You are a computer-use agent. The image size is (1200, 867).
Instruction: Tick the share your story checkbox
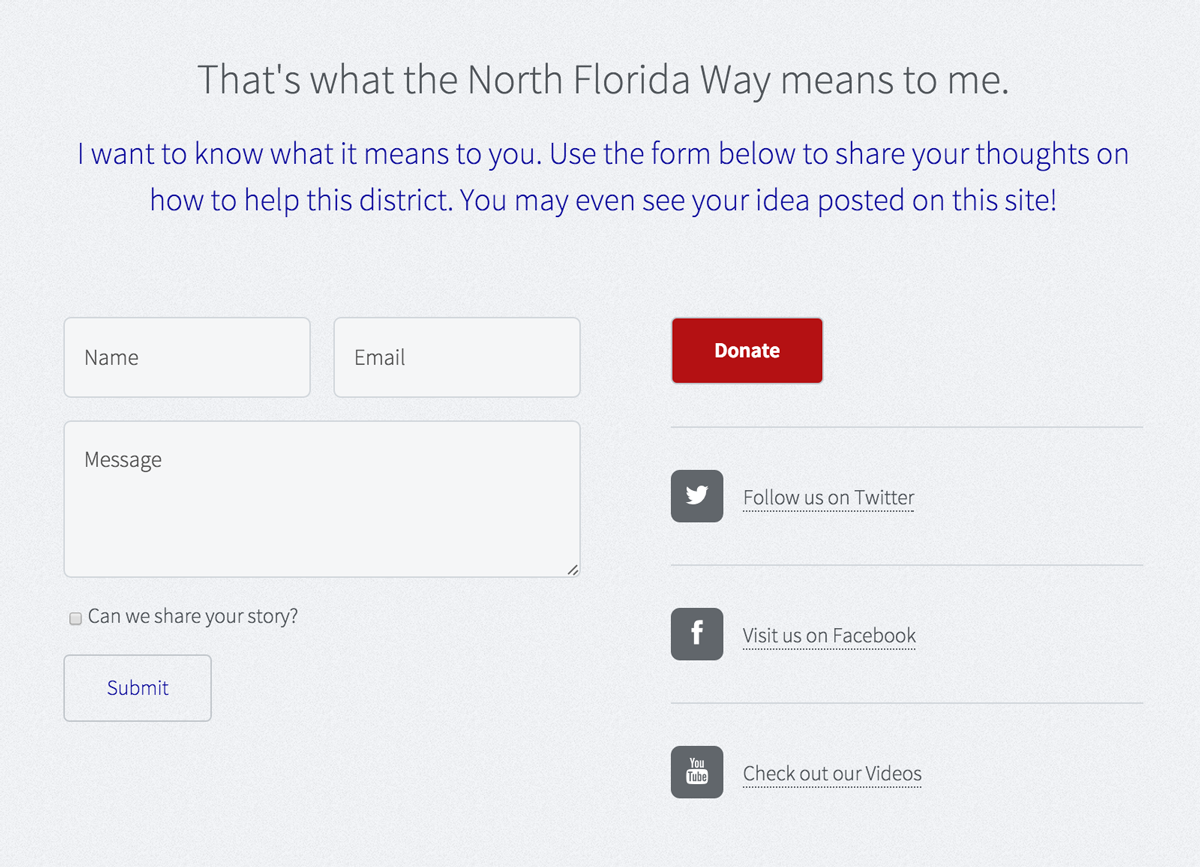coord(75,618)
